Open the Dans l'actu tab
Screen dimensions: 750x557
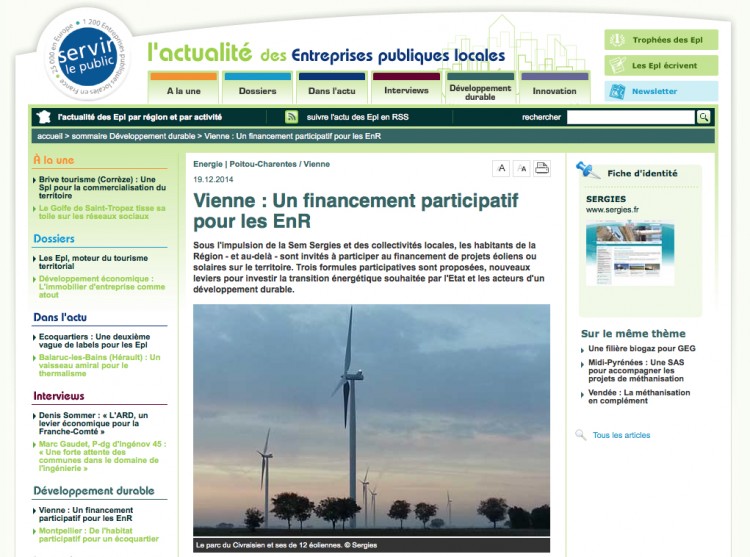point(332,87)
